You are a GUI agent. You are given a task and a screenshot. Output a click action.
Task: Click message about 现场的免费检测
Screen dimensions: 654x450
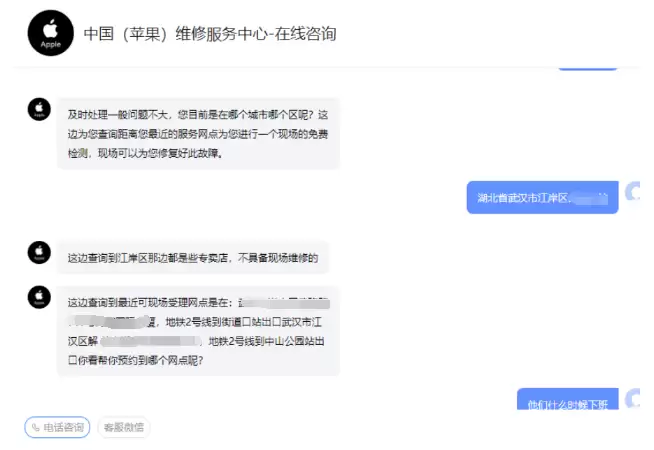(198, 134)
